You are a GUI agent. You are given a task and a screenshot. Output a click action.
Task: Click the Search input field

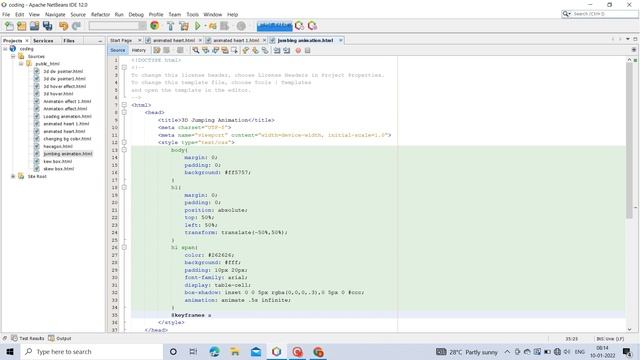pos(604,14)
